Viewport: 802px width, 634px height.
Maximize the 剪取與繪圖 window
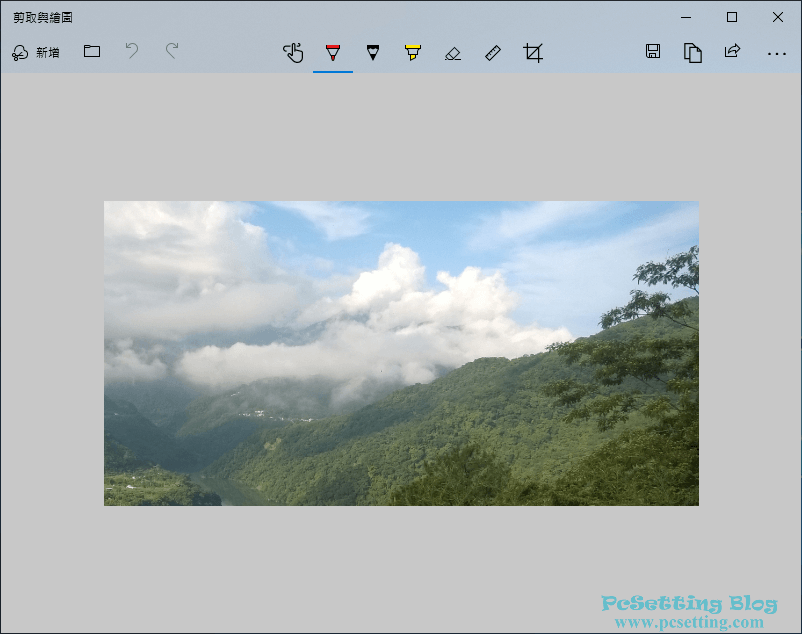[x=732, y=17]
